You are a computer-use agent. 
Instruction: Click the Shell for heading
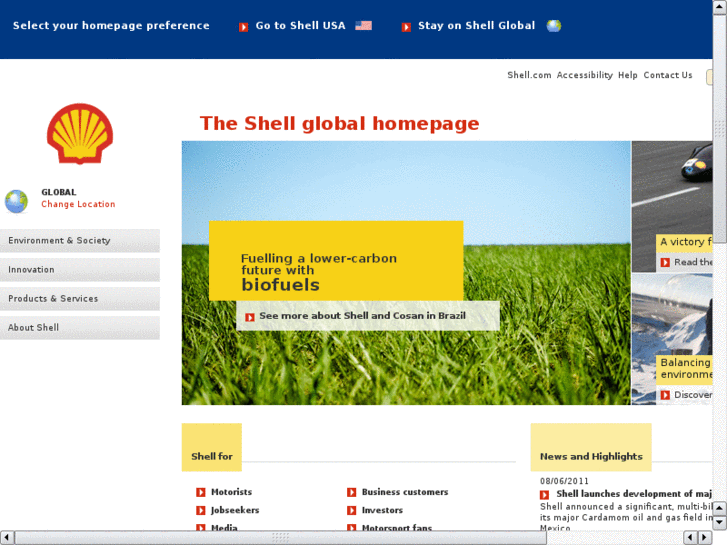pos(212,456)
